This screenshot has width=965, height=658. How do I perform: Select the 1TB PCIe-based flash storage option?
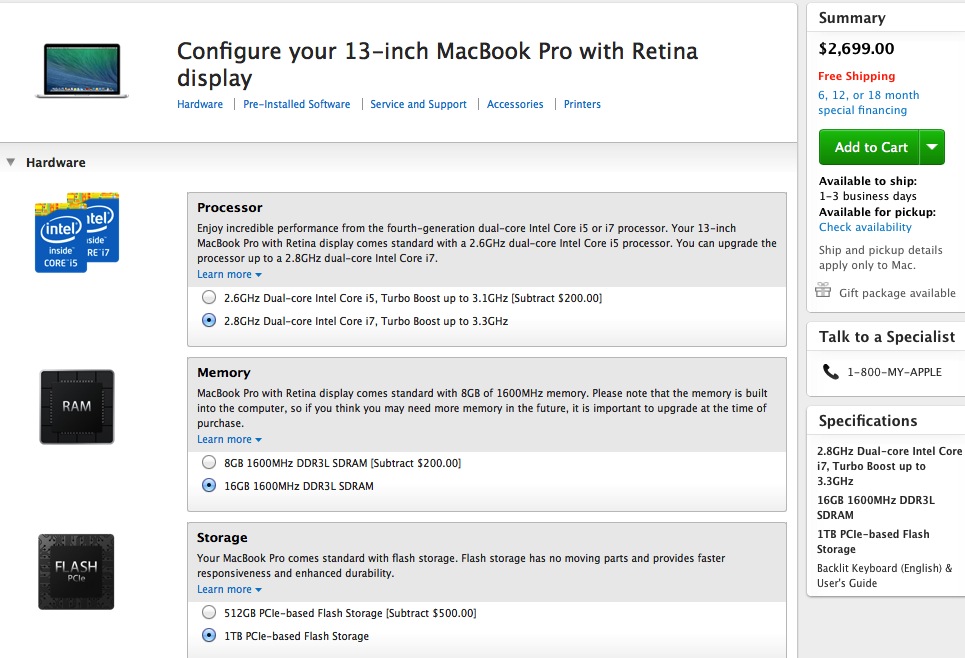pos(209,635)
